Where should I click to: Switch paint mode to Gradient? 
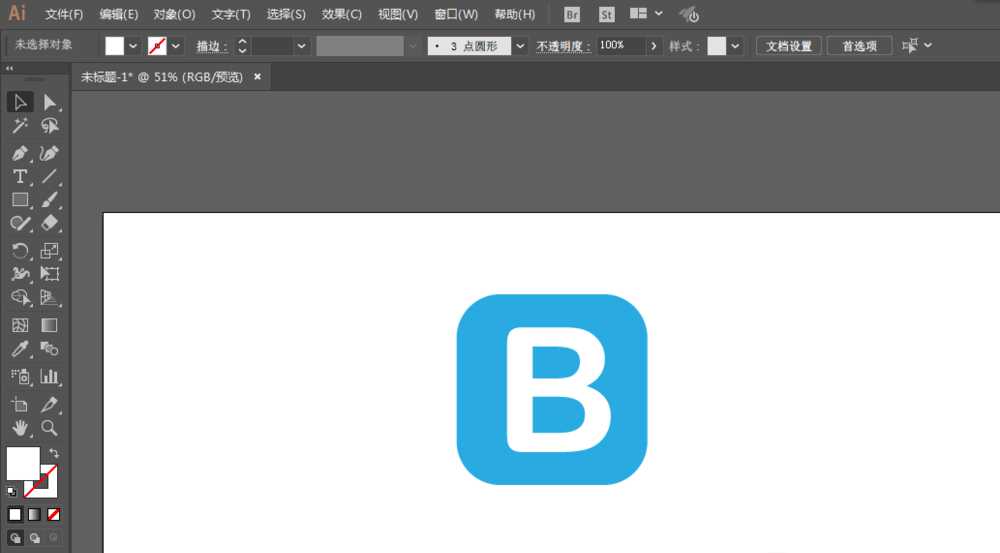(34, 514)
